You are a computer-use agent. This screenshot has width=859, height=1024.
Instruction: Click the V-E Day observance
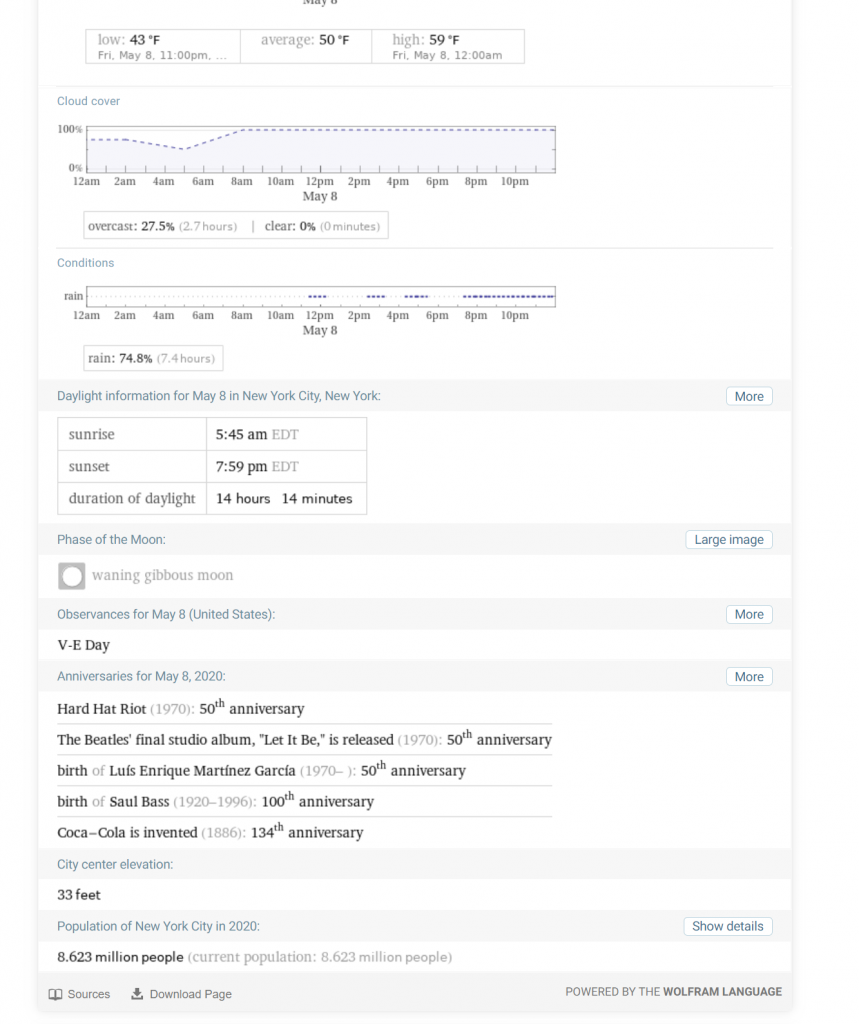(x=83, y=646)
